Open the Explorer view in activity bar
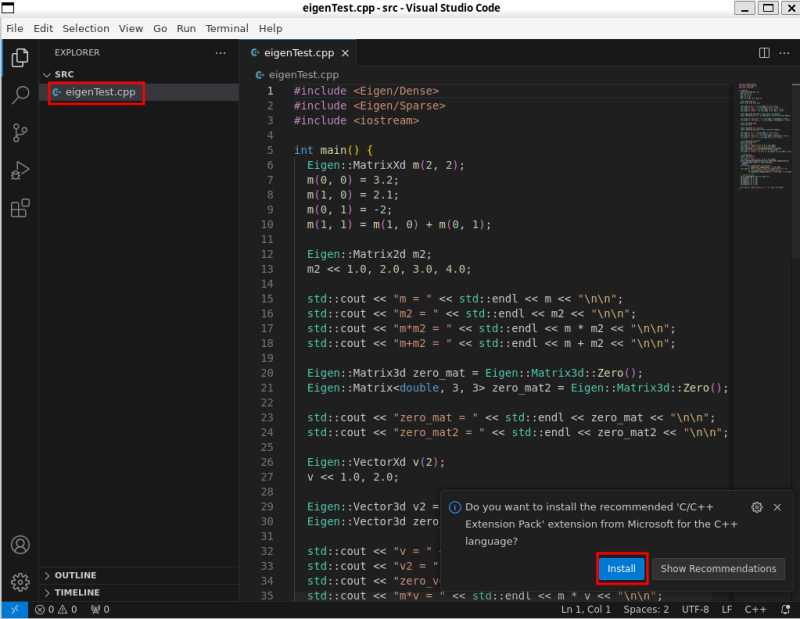This screenshot has height=619, width=800. click(20, 58)
